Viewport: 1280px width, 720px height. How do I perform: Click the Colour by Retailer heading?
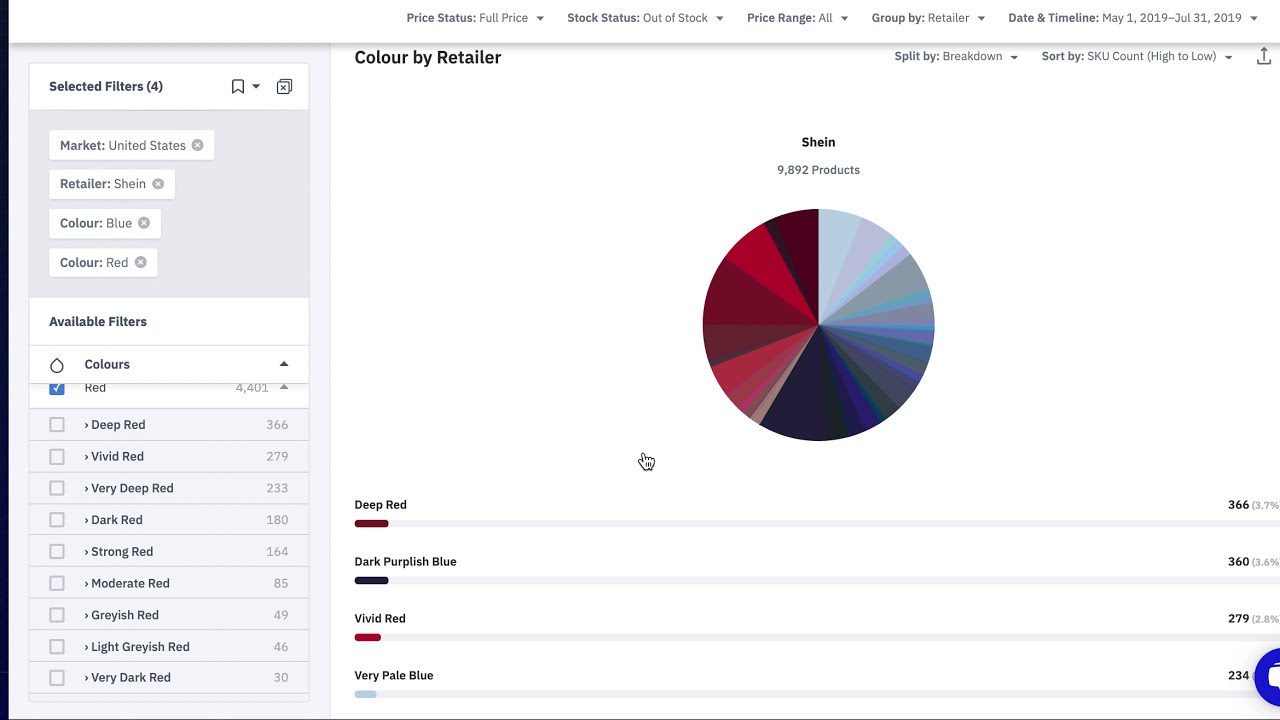[x=428, y=57]
